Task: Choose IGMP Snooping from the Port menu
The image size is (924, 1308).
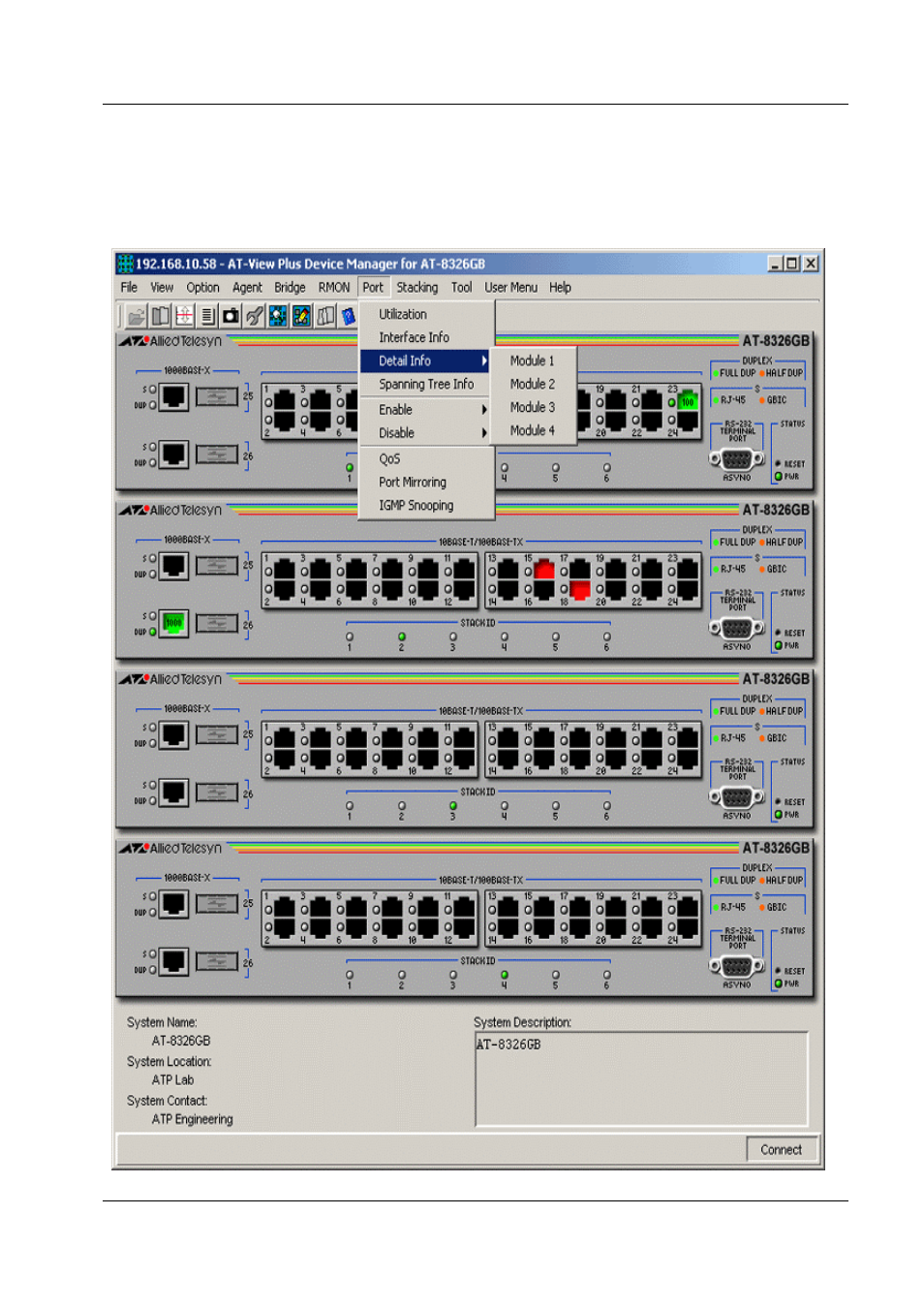Action: (x=426, y=506)
